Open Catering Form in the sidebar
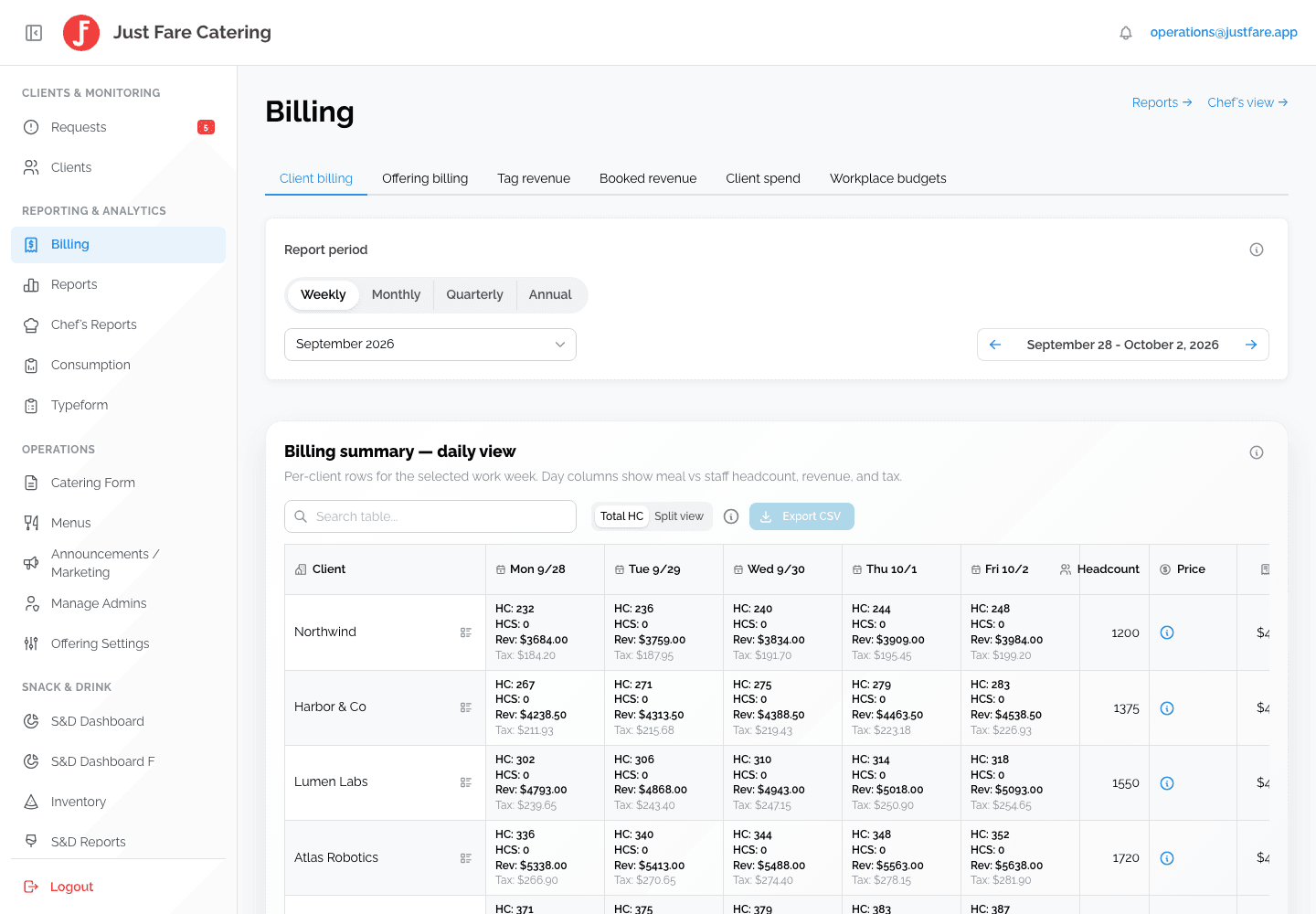The image size is (1316, 914). coord(118,483)
